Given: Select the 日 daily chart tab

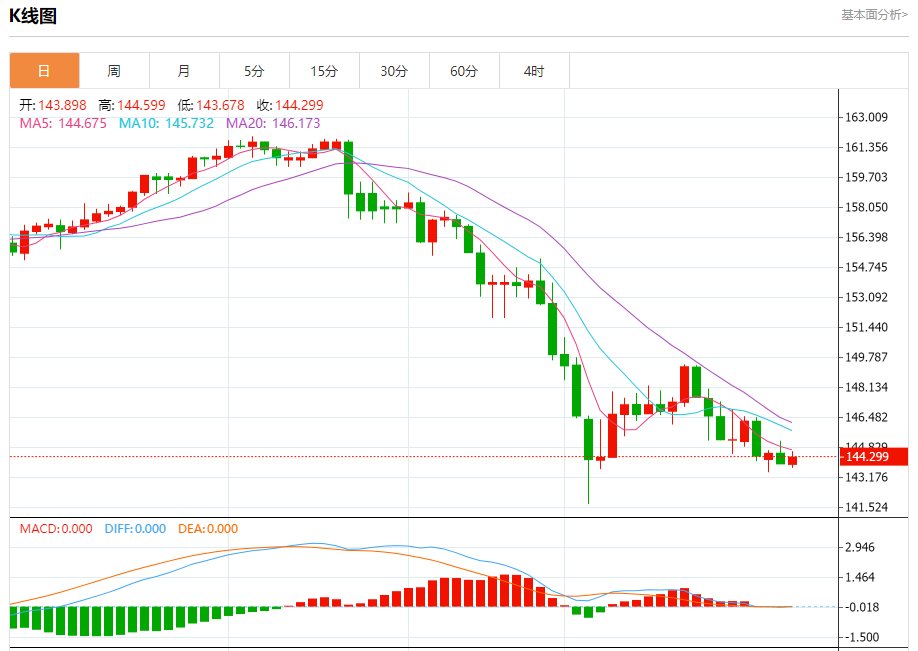Looking at the screenshot, I should [x=44, y=71].
